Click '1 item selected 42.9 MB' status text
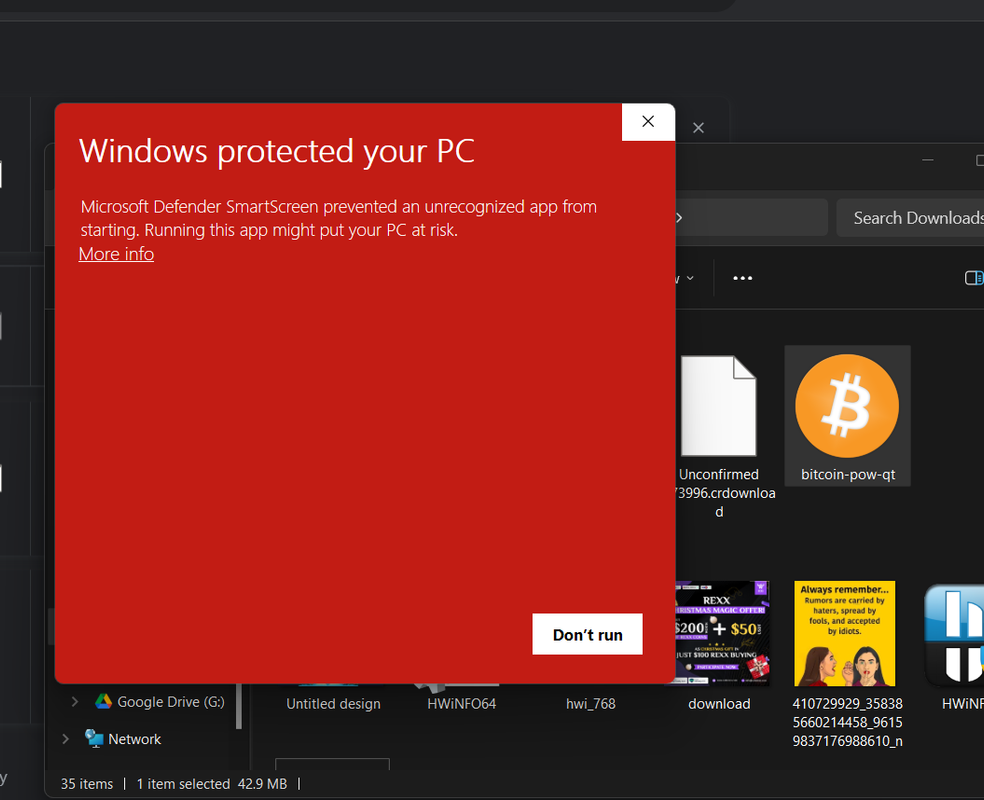Screen dimensions: 984x800 (x=211, y=784)
